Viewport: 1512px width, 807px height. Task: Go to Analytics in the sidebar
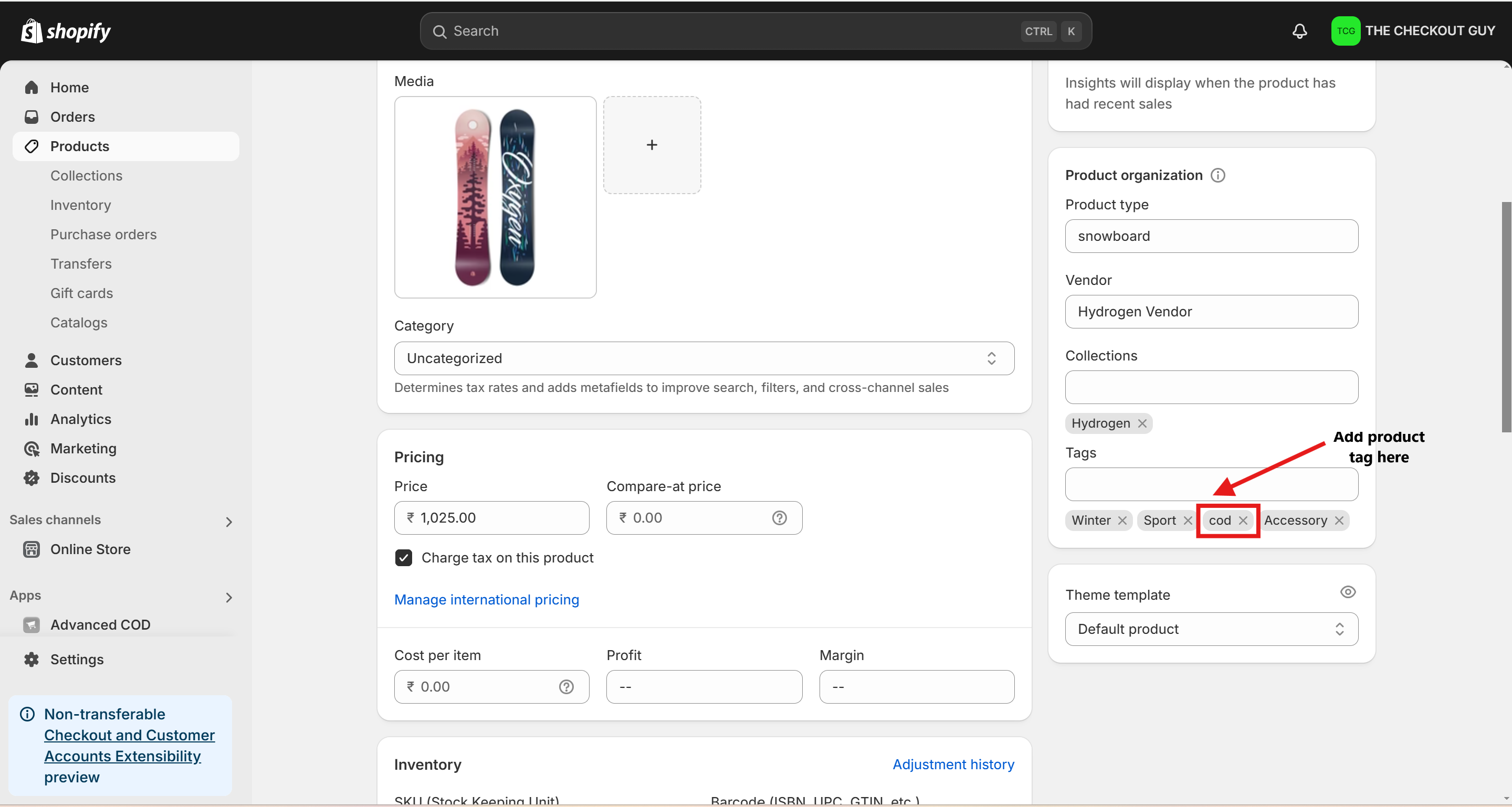pyautogui.click(x=80, y=419)
